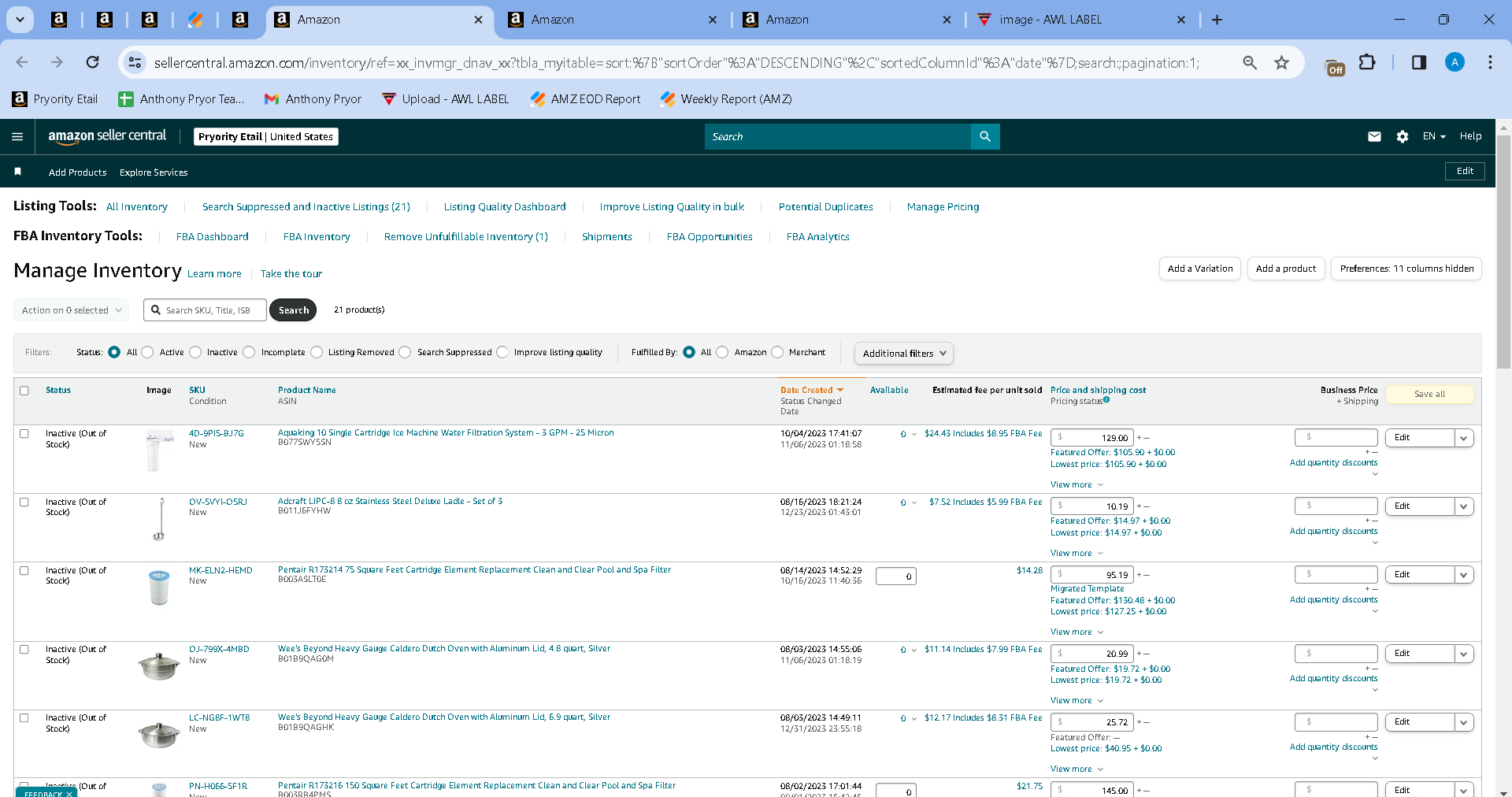Go back with the browser back arrow
The width and height of the screenshot is (1512, 797).
point(22,62)
